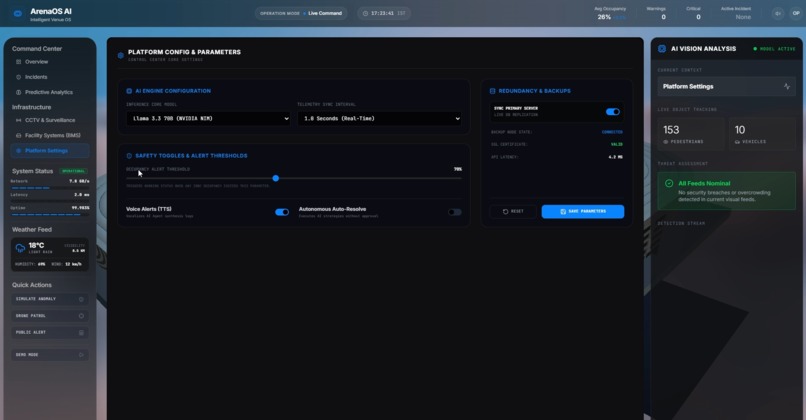806x420 pixels.
Task: Trigger Simulate Anomaly quick action
Action: tap(50, 299)
